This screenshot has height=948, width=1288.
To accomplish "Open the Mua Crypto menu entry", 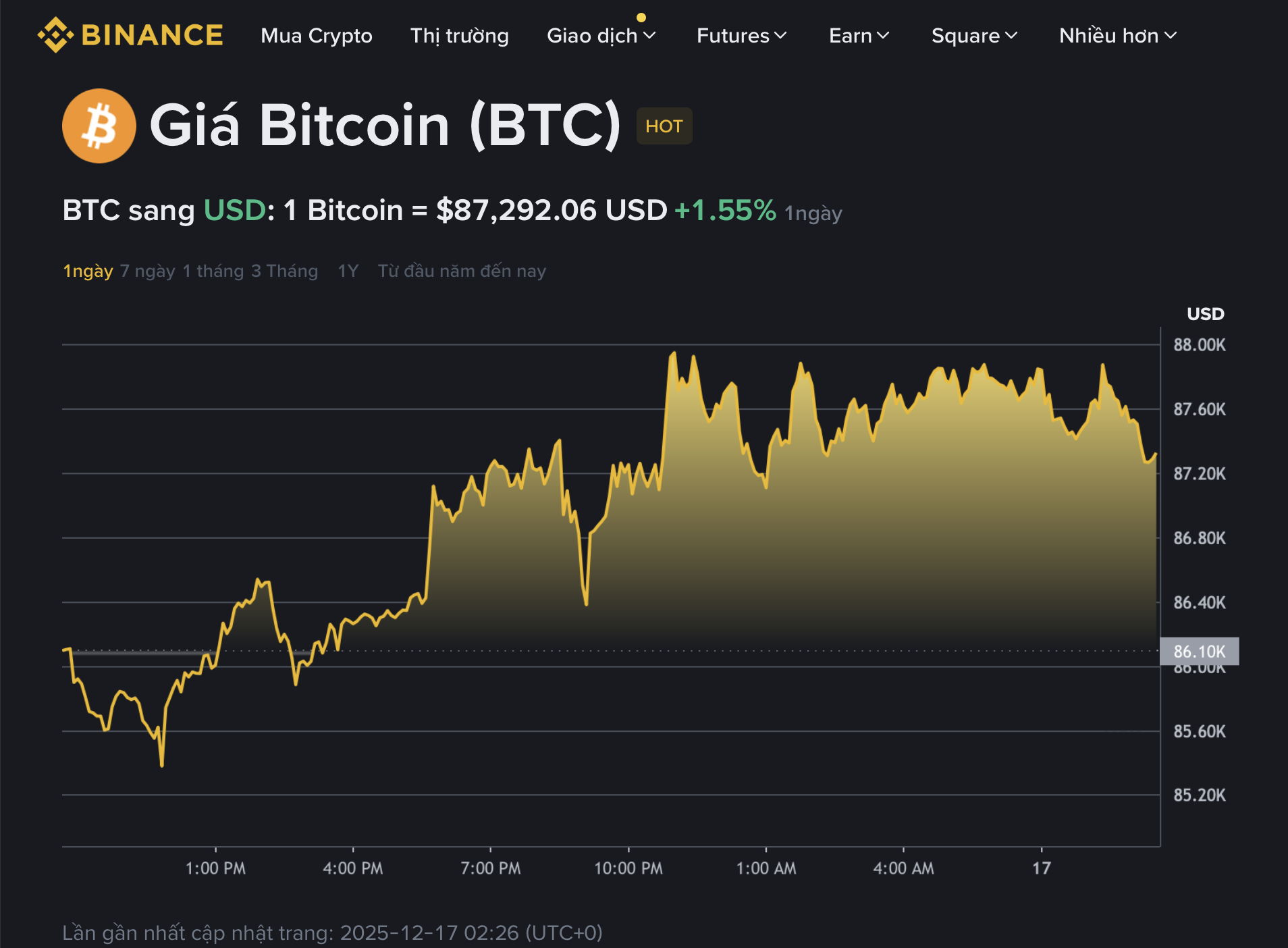I will (x=316, y=36).
